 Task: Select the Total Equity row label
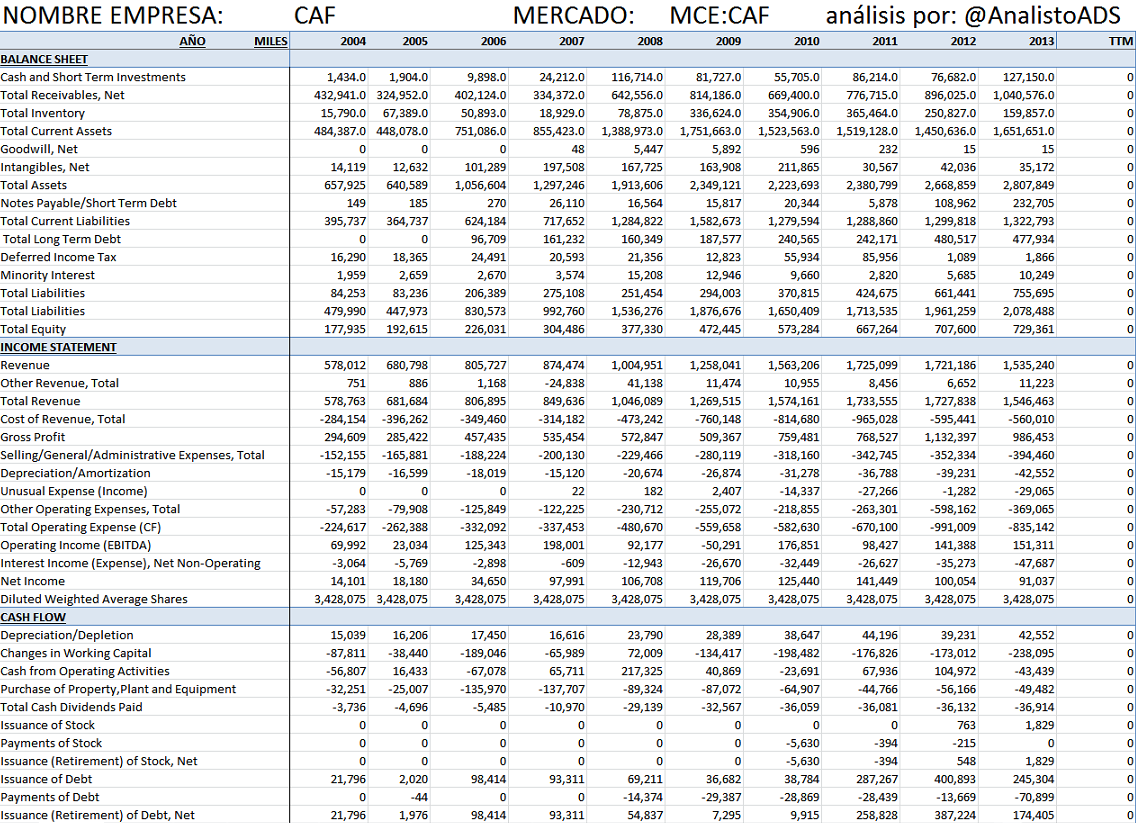33,329
